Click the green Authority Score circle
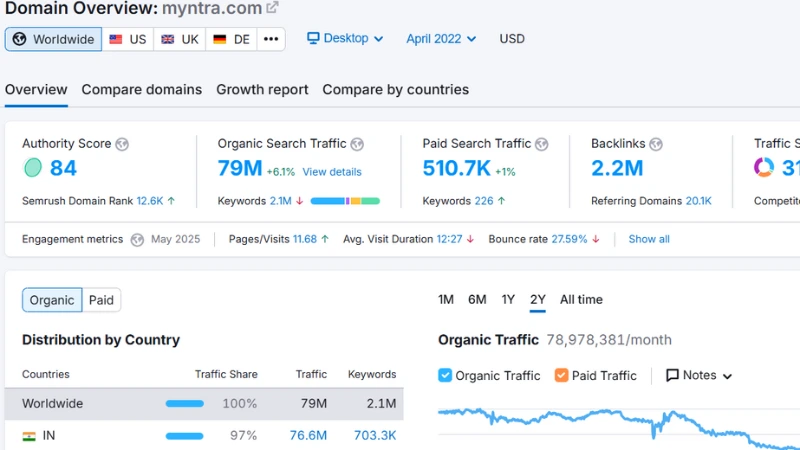Screen dimensions: 800x450 [x=33, y=168]
